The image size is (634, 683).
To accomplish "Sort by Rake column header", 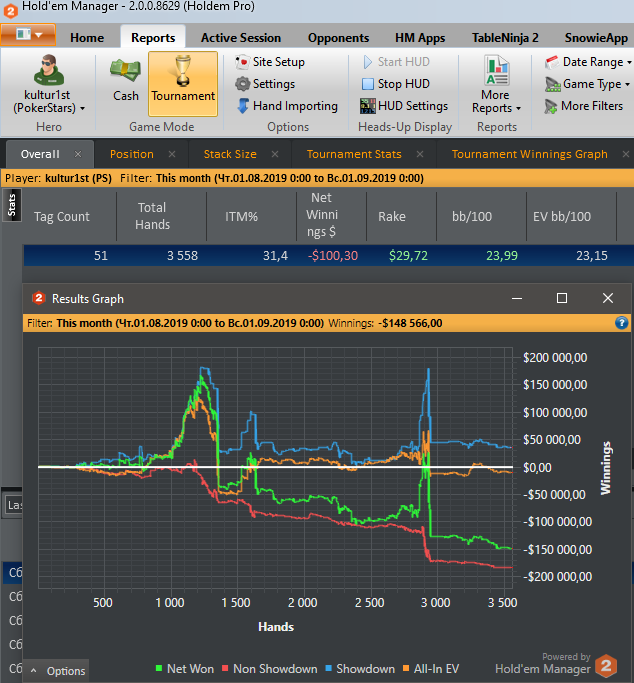I will 392,216.
